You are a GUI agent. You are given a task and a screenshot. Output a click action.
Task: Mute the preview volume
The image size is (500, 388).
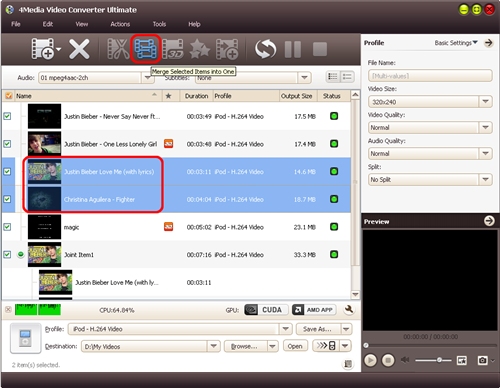[x=405, y=360]
